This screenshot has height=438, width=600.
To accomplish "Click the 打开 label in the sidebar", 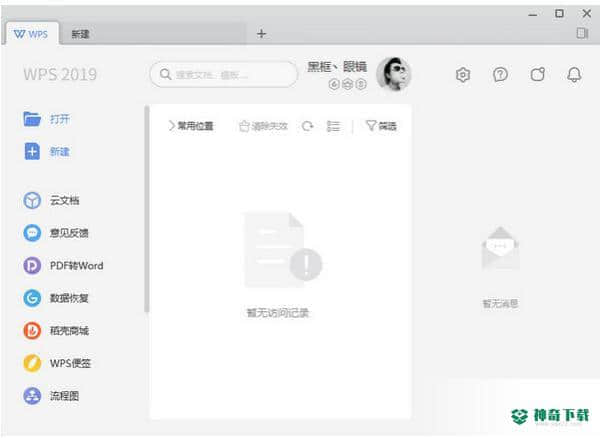I will click(x=60, y=119).
